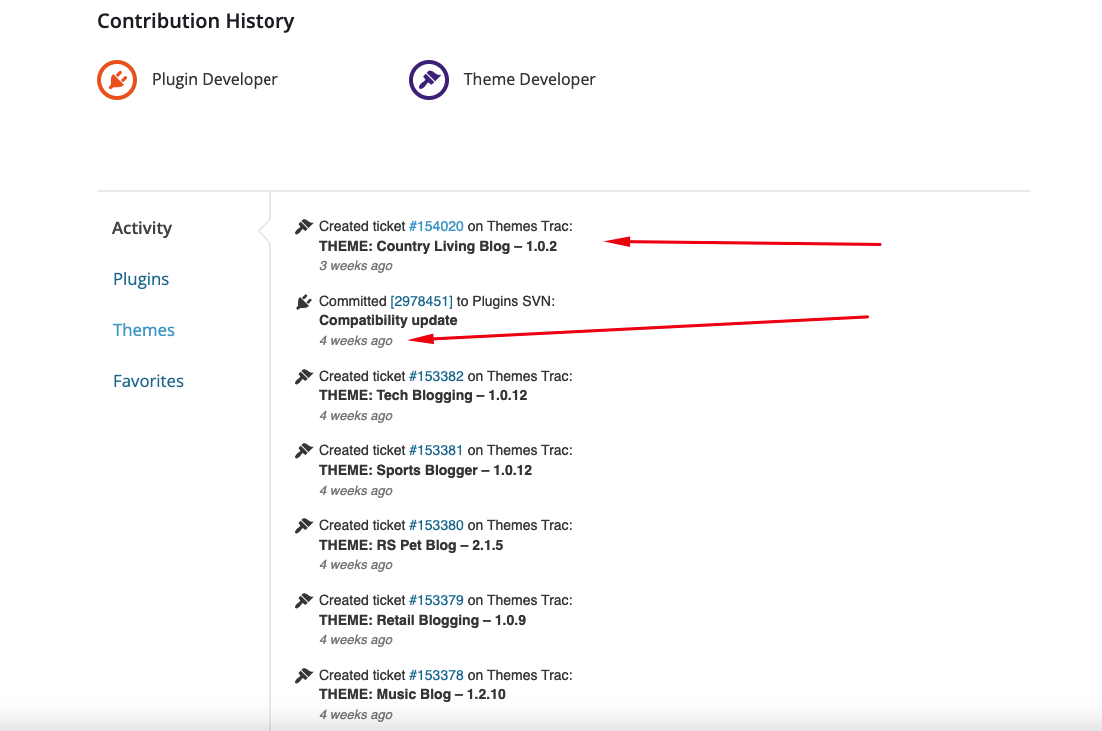1102x731 pixels.
Task: Click the brush icon beside Retail Blogging entry
Action: (x=304, y=600)
